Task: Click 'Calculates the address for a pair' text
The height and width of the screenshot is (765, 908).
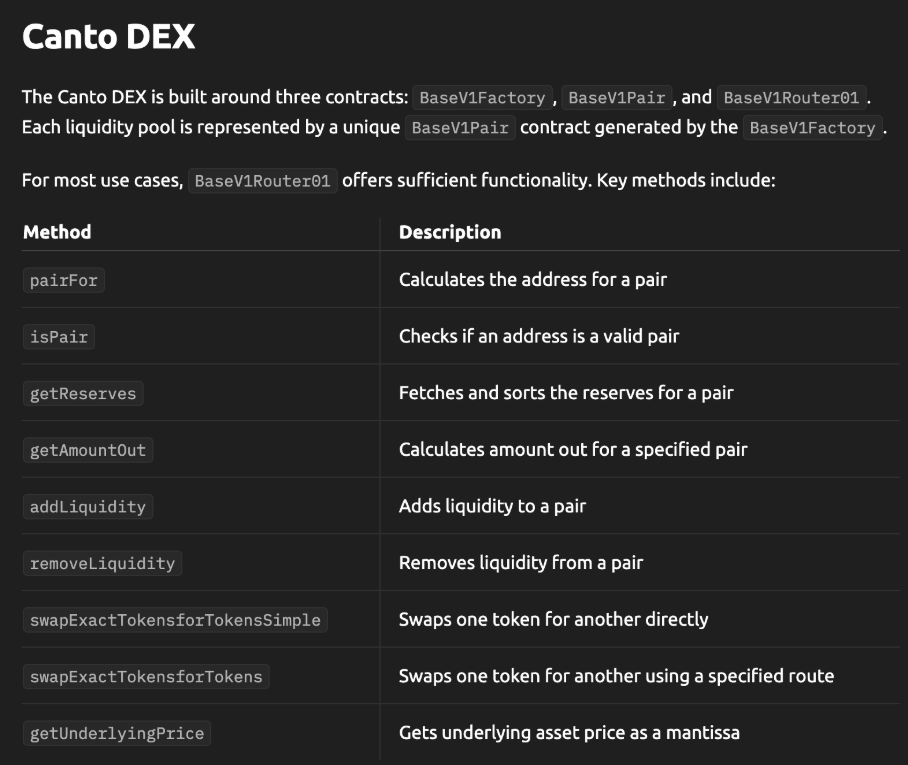Action: point(532,280)
